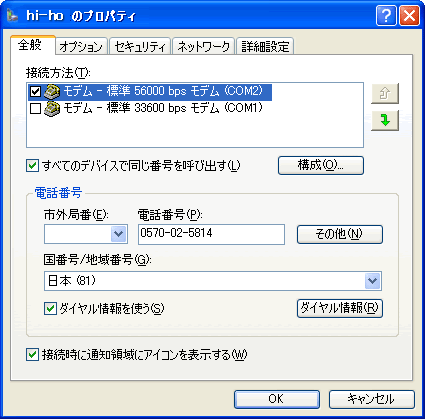Check the 33600 bps modem (COM1) checkbox
This screenshot has height=419, width=425.
[35, 109]
